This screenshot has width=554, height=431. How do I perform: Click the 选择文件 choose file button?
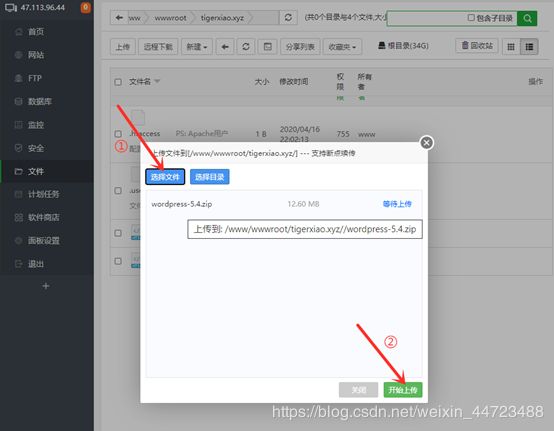tap(165, 177)
